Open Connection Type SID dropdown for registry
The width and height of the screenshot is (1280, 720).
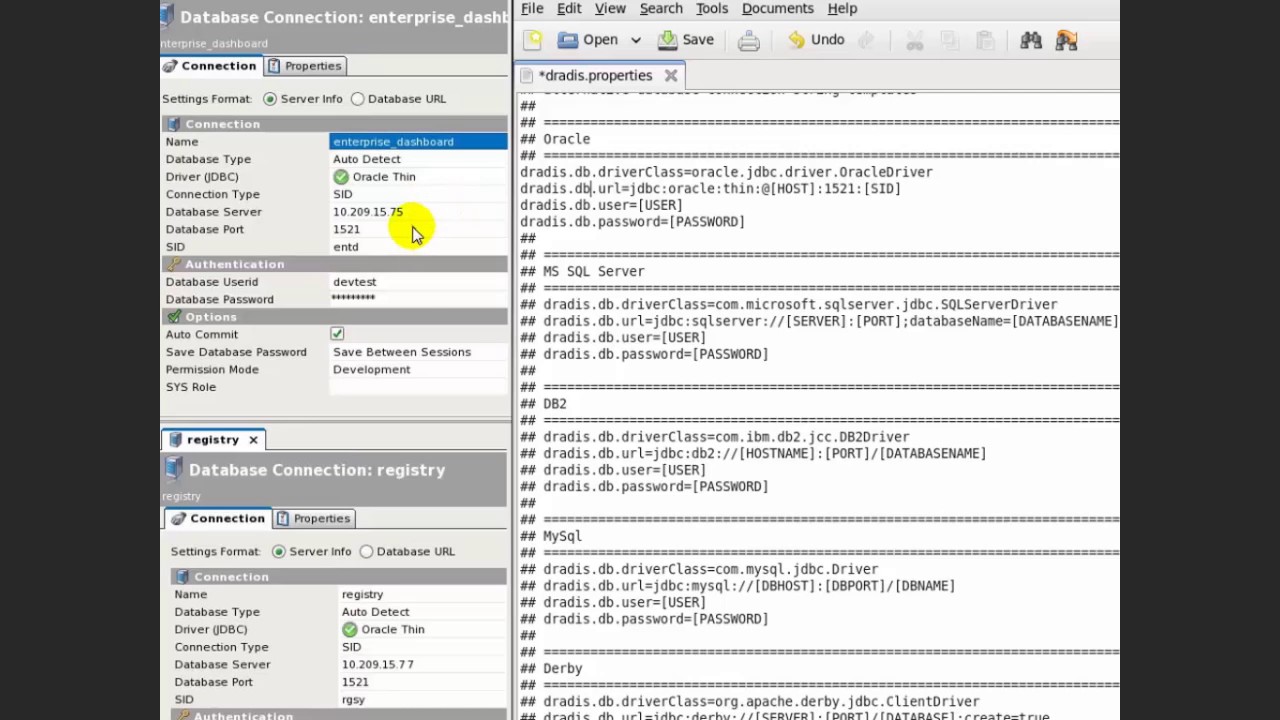(423, 647)
